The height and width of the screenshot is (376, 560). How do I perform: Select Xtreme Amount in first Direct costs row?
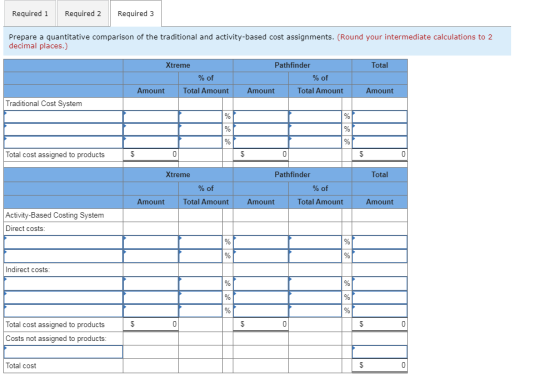click(151, 242)
